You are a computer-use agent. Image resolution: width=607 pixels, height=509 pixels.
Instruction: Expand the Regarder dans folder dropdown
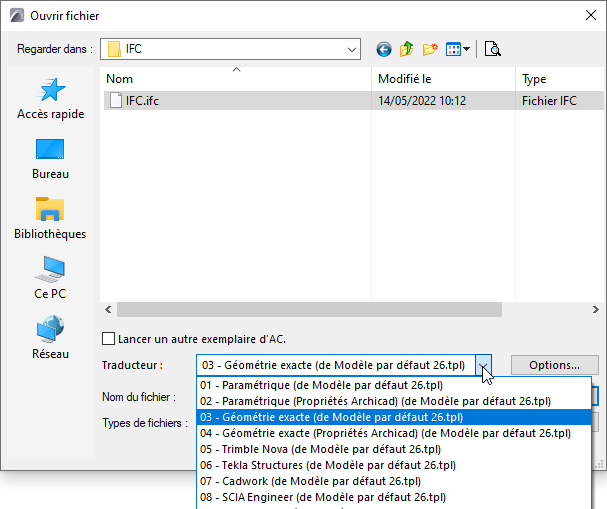click(x=352, y=49)
